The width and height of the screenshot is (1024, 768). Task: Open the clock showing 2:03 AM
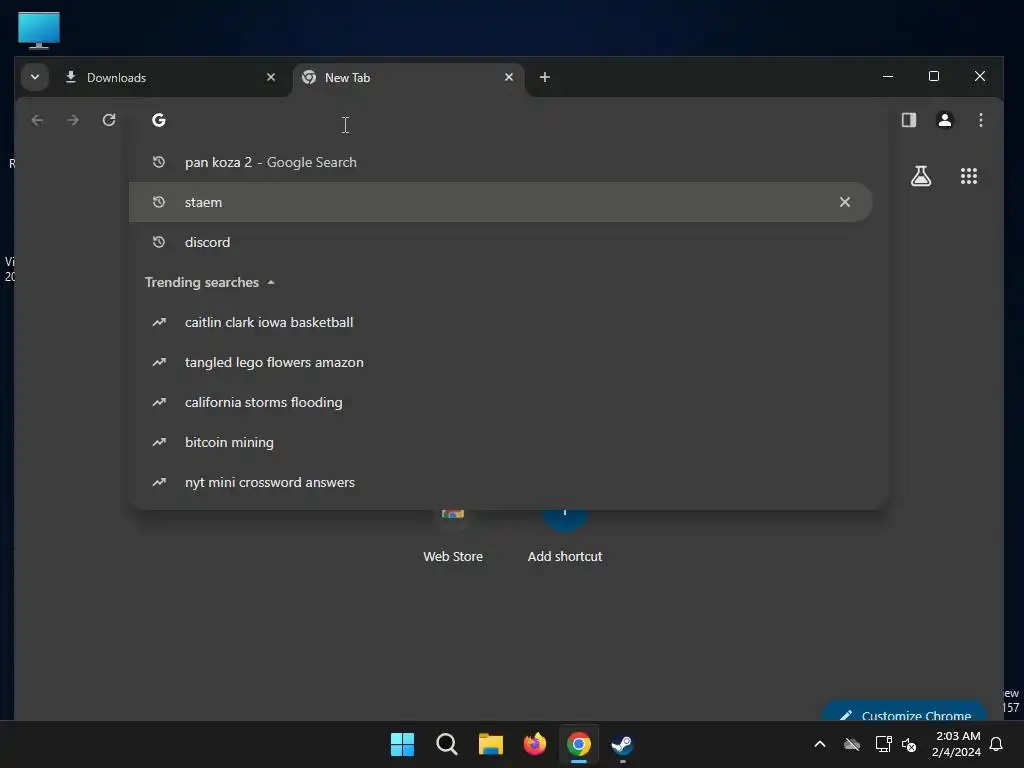[x=957, y=744]
